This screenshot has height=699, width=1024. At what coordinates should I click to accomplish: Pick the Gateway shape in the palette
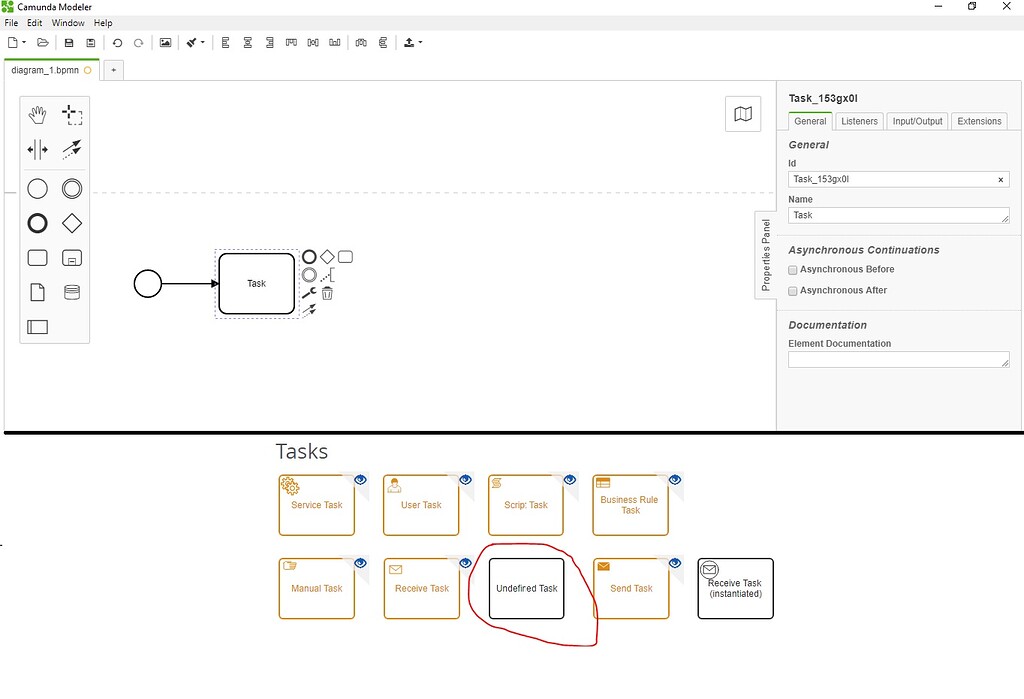72,222
